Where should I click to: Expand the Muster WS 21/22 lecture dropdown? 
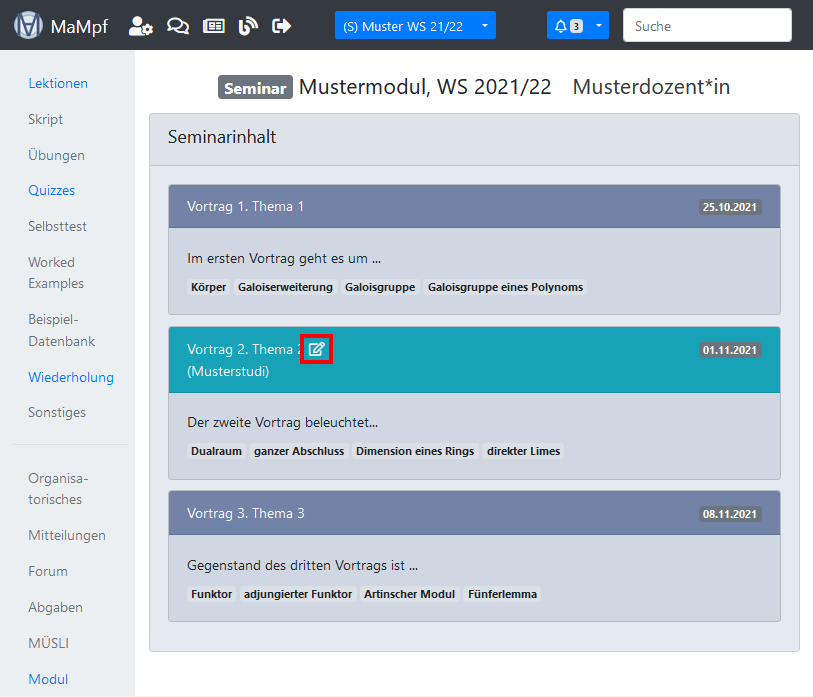point(415,26)
